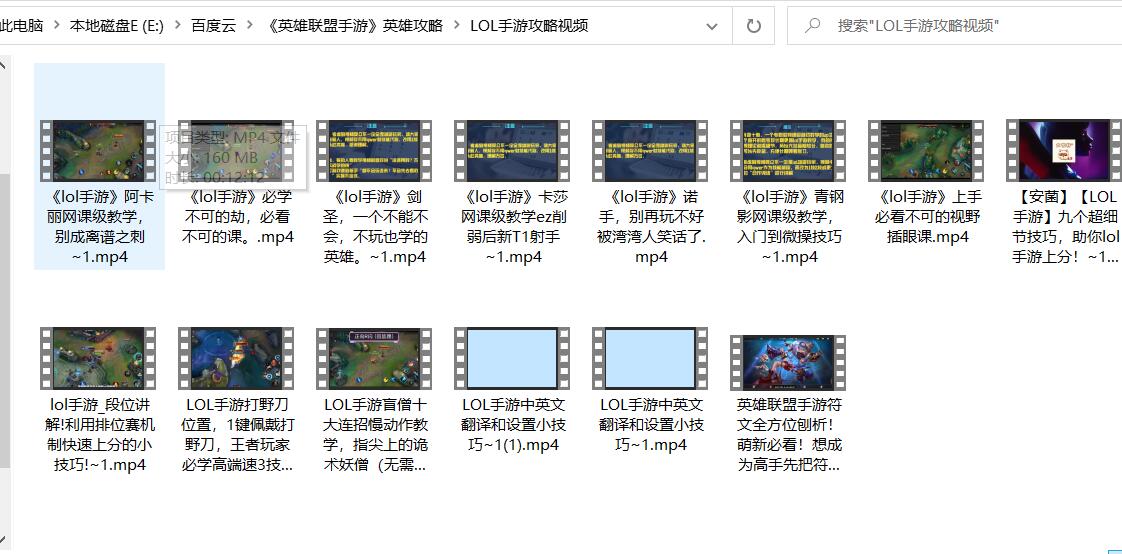1122x554 pixels.
Task: Select the 卡莎网课级教学 video thumbnail
Action: coord(512,150)
